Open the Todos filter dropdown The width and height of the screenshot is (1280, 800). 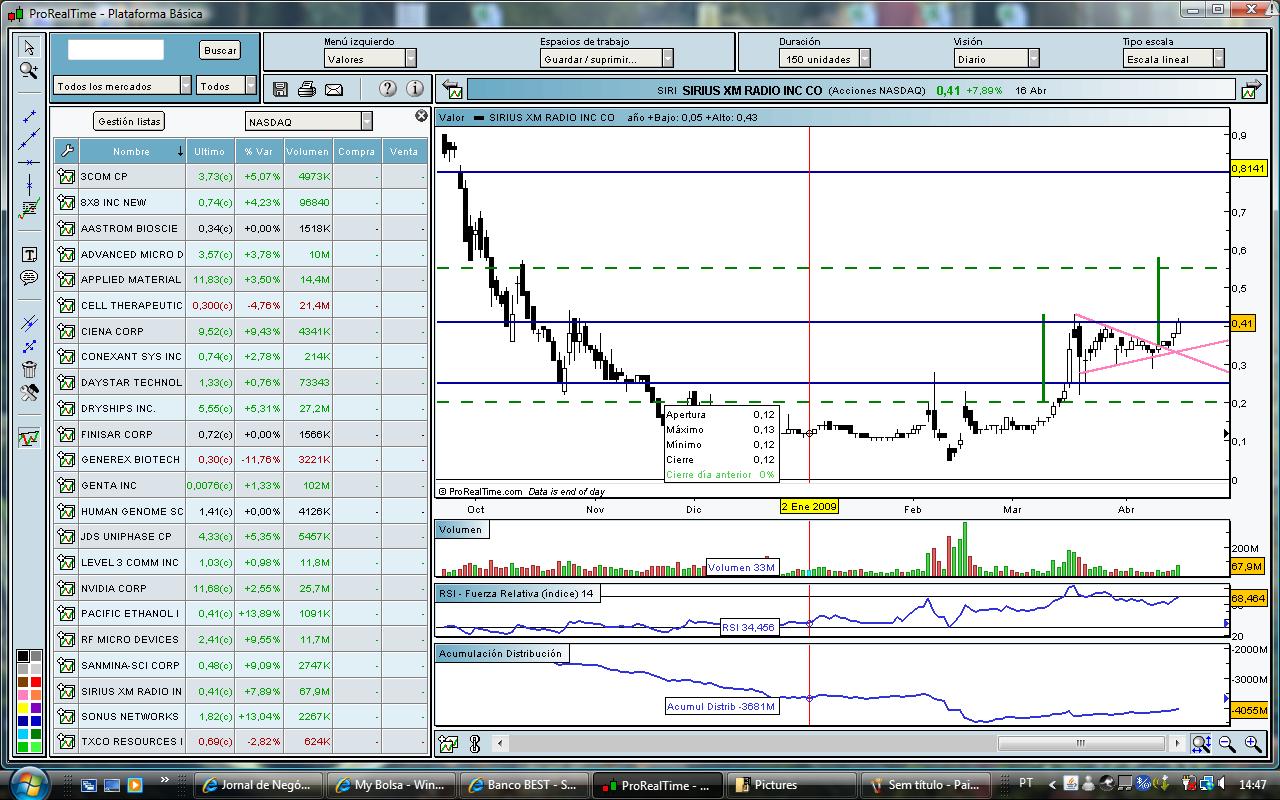click(226, 86)
